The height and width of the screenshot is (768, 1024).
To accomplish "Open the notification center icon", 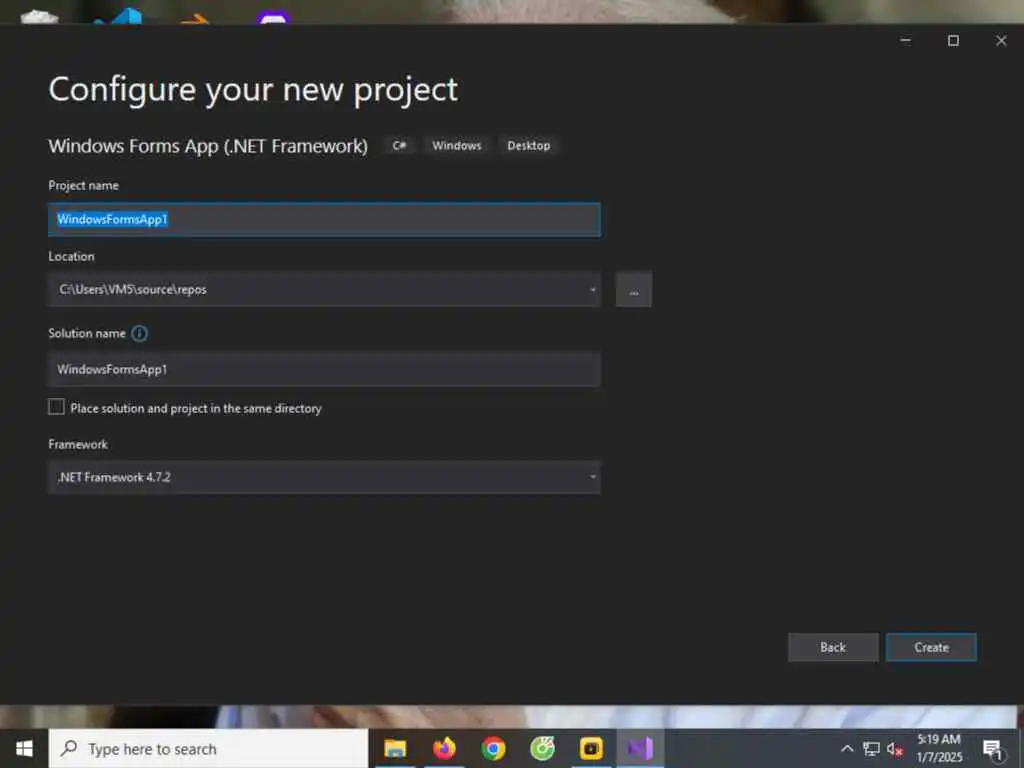I will tap(993, 749).
